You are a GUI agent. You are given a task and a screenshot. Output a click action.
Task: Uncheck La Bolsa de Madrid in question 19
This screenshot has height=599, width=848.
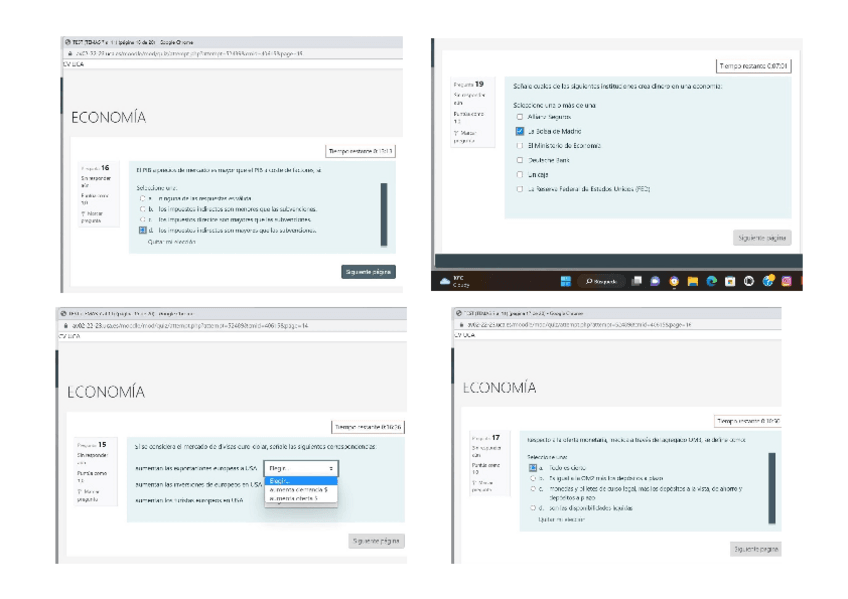click(x=520, y=131)
